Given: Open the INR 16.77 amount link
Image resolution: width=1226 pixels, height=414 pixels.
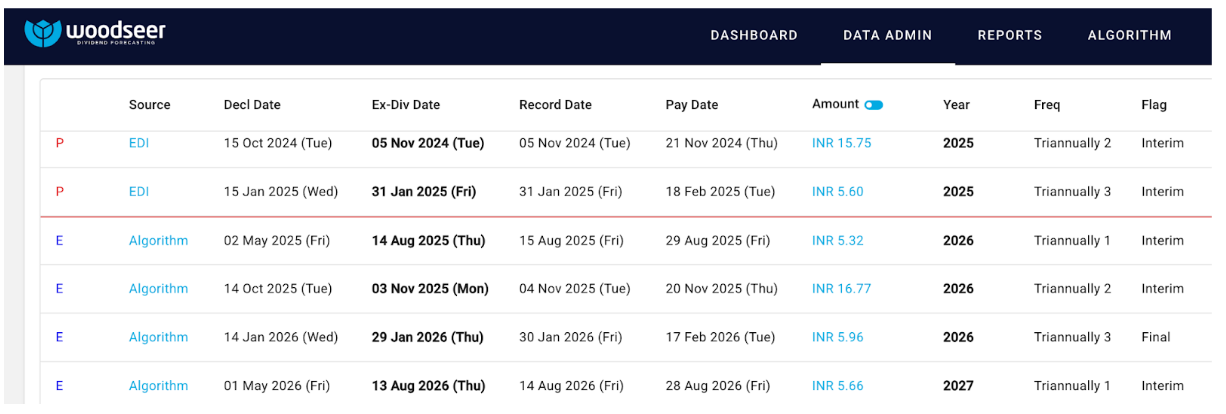Looking at the screenshot, I should 841,289.
